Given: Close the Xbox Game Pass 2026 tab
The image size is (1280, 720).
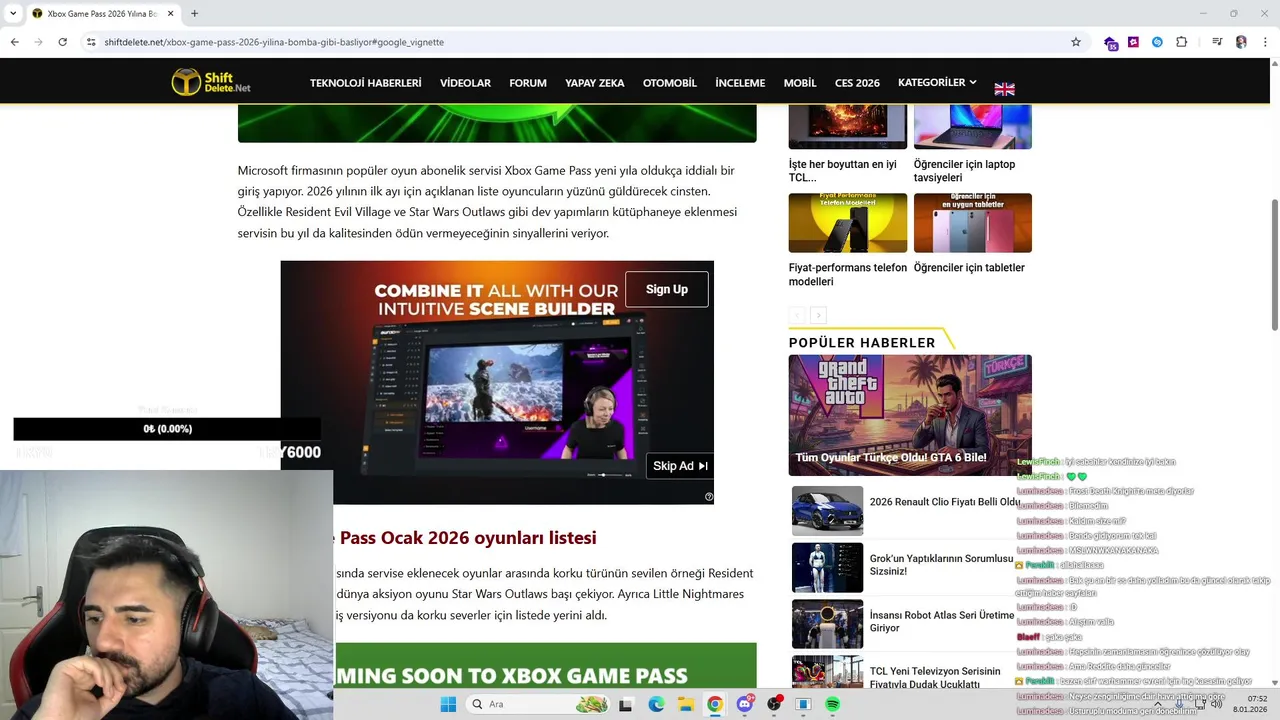Looking at the screenshot, I should tap(171, 13).
